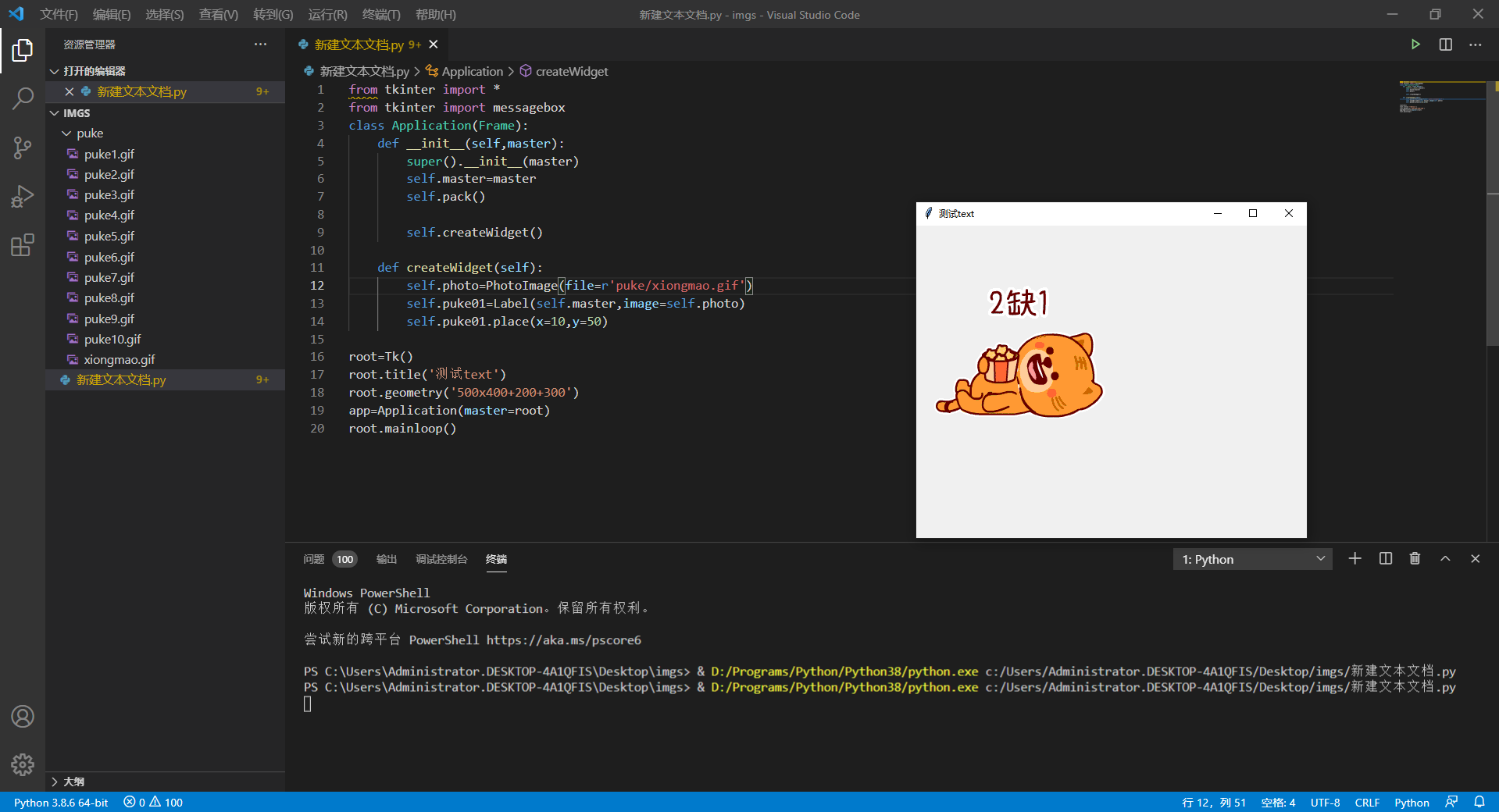Change encoding via UTF-8
The width and height of the screenshot is (1499, 812).
pyautogui.click(x=1325, y=802)
